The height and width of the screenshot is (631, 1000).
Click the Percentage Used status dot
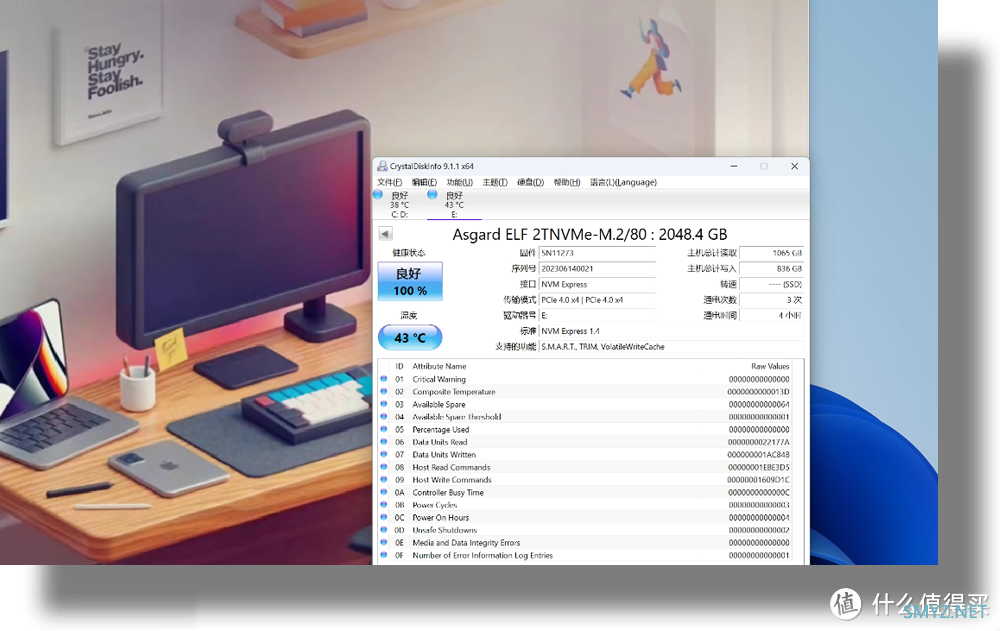(x=384, y=429)
